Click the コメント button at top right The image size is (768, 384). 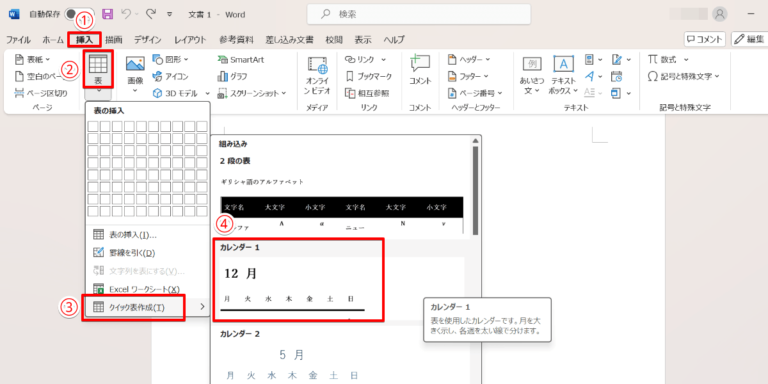705,39
